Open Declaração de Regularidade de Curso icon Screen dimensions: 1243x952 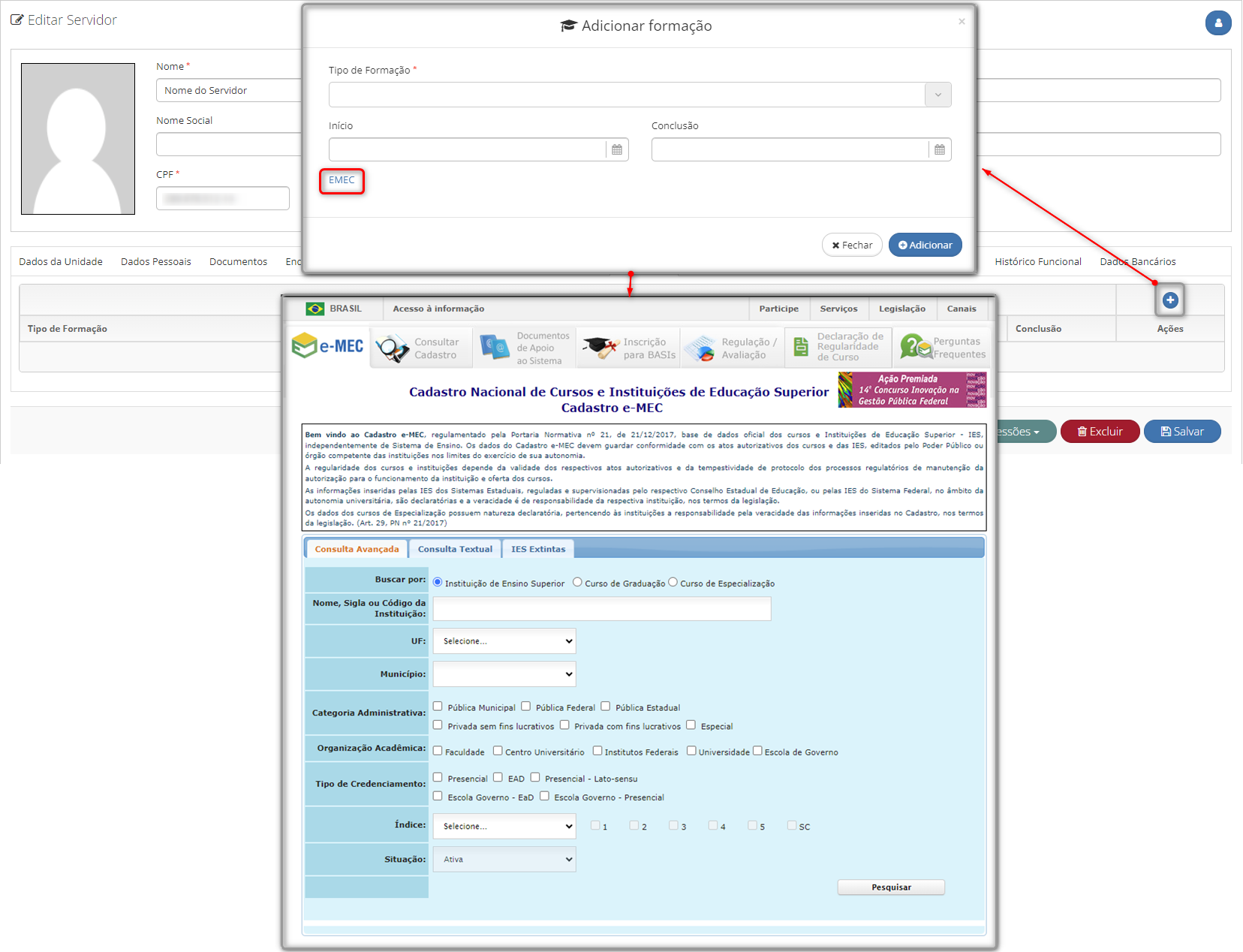[801, 347]
